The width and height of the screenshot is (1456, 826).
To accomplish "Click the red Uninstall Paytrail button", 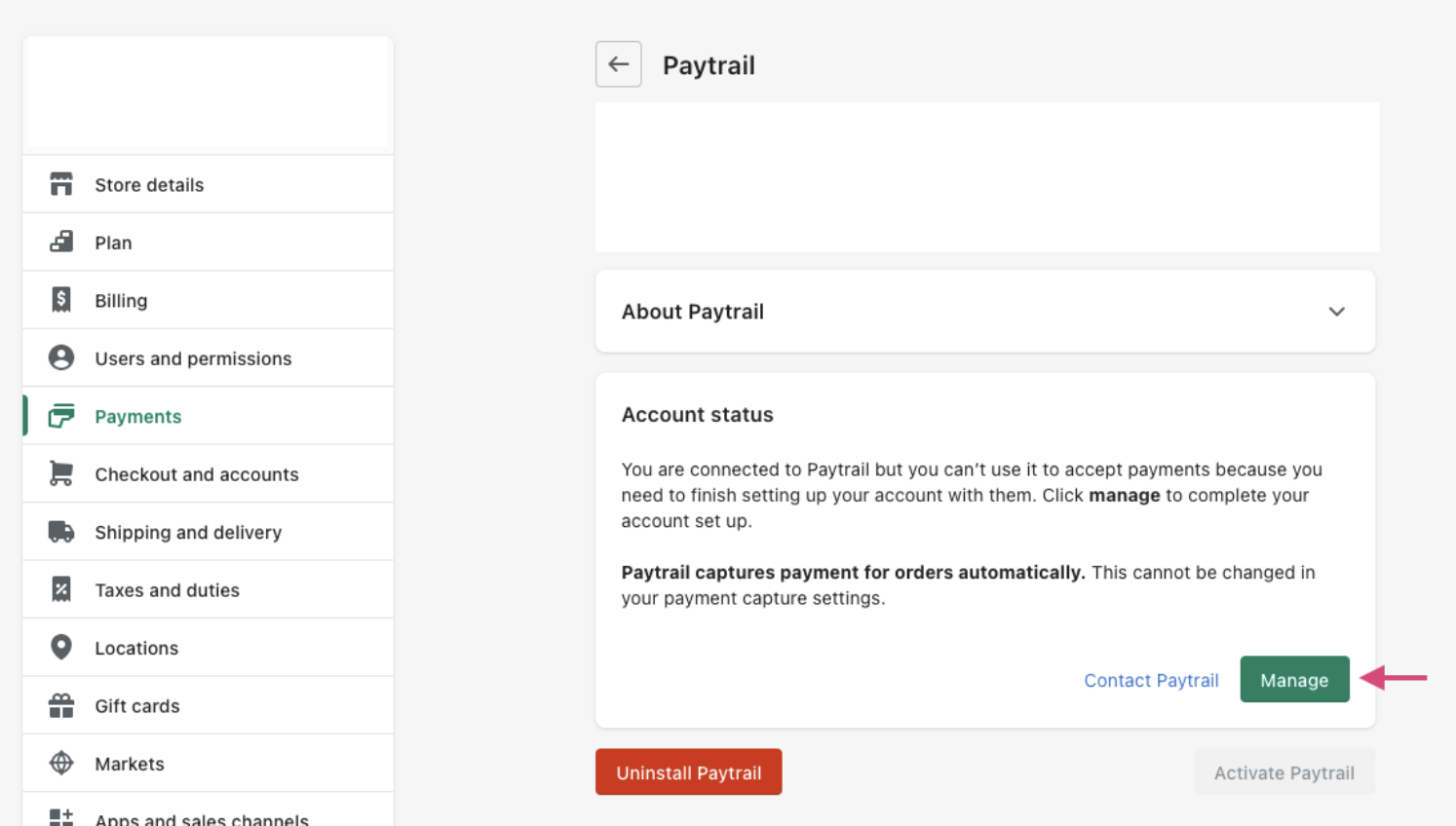I will [688, 772].
